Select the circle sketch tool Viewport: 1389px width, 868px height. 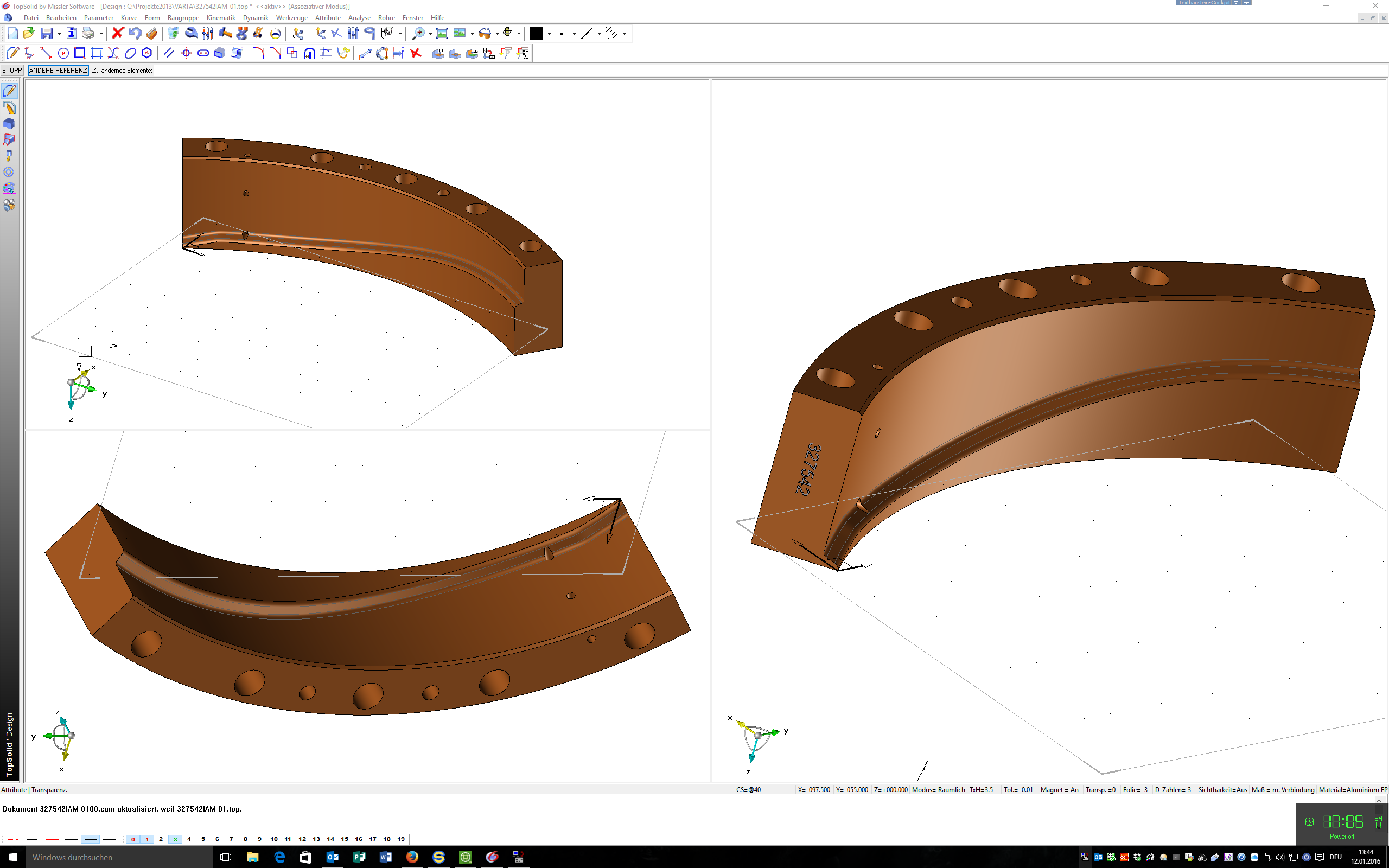pyautogui.click(x=63, y=53)
